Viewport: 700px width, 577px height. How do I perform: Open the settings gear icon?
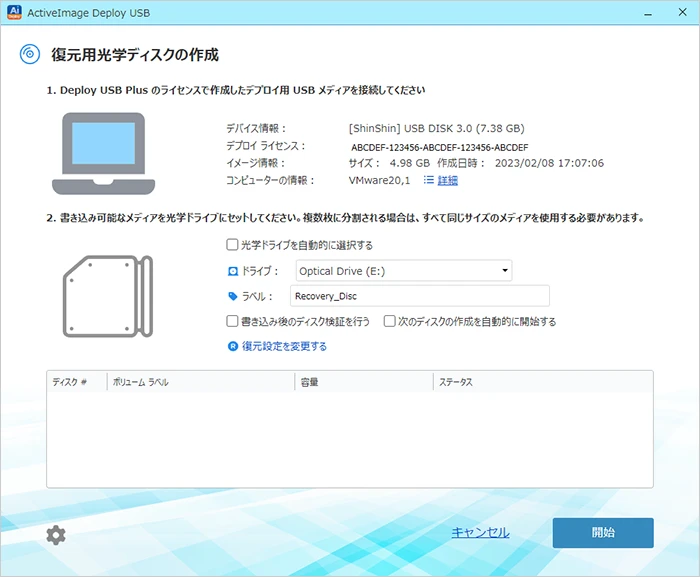coord(56,535)
